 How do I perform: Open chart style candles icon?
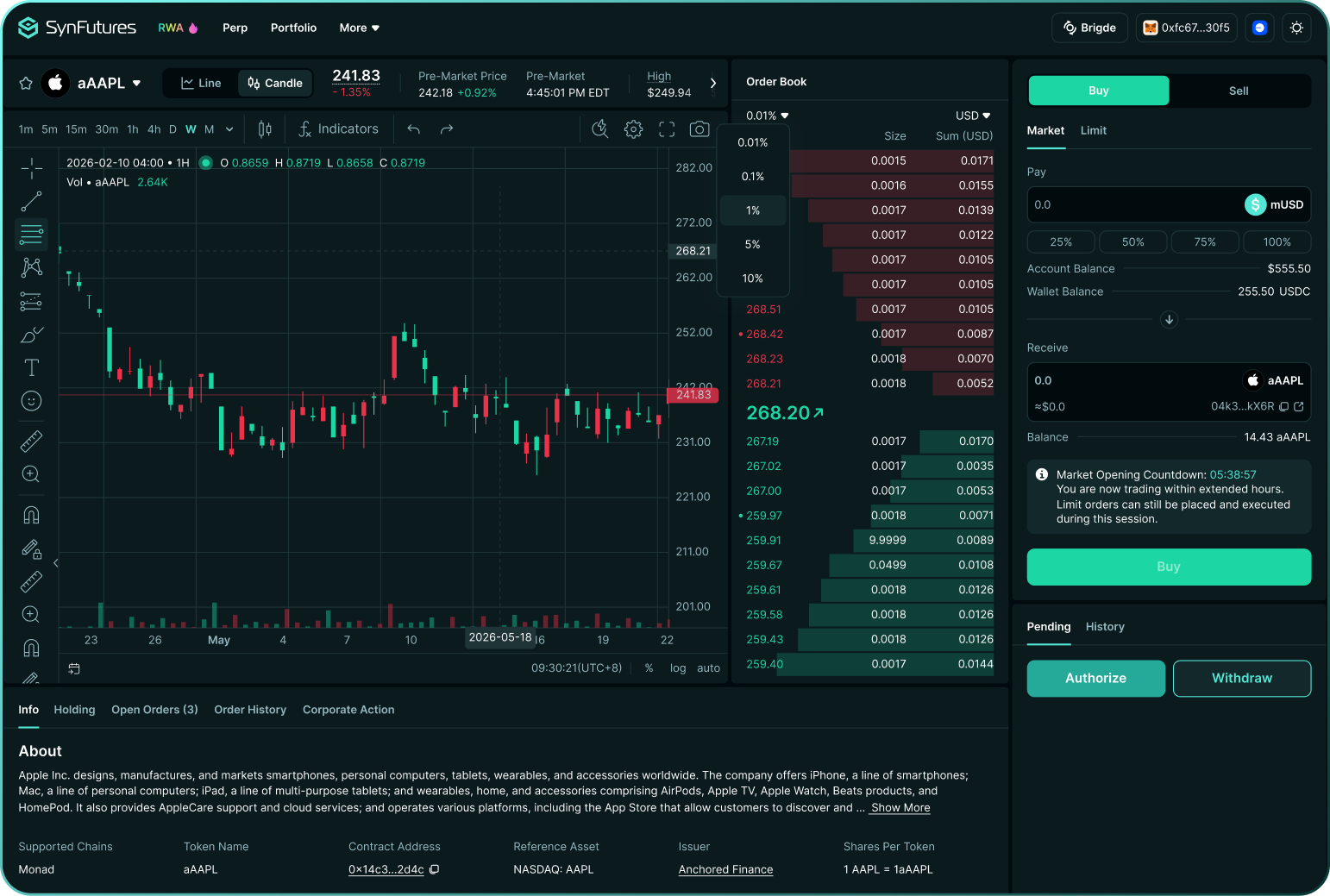click(265, 128)
